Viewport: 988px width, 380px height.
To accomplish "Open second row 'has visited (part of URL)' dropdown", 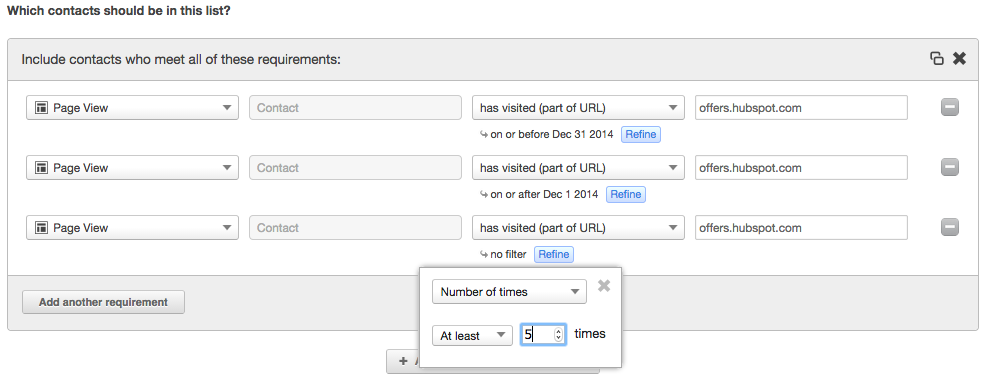I will pos(578,168).
